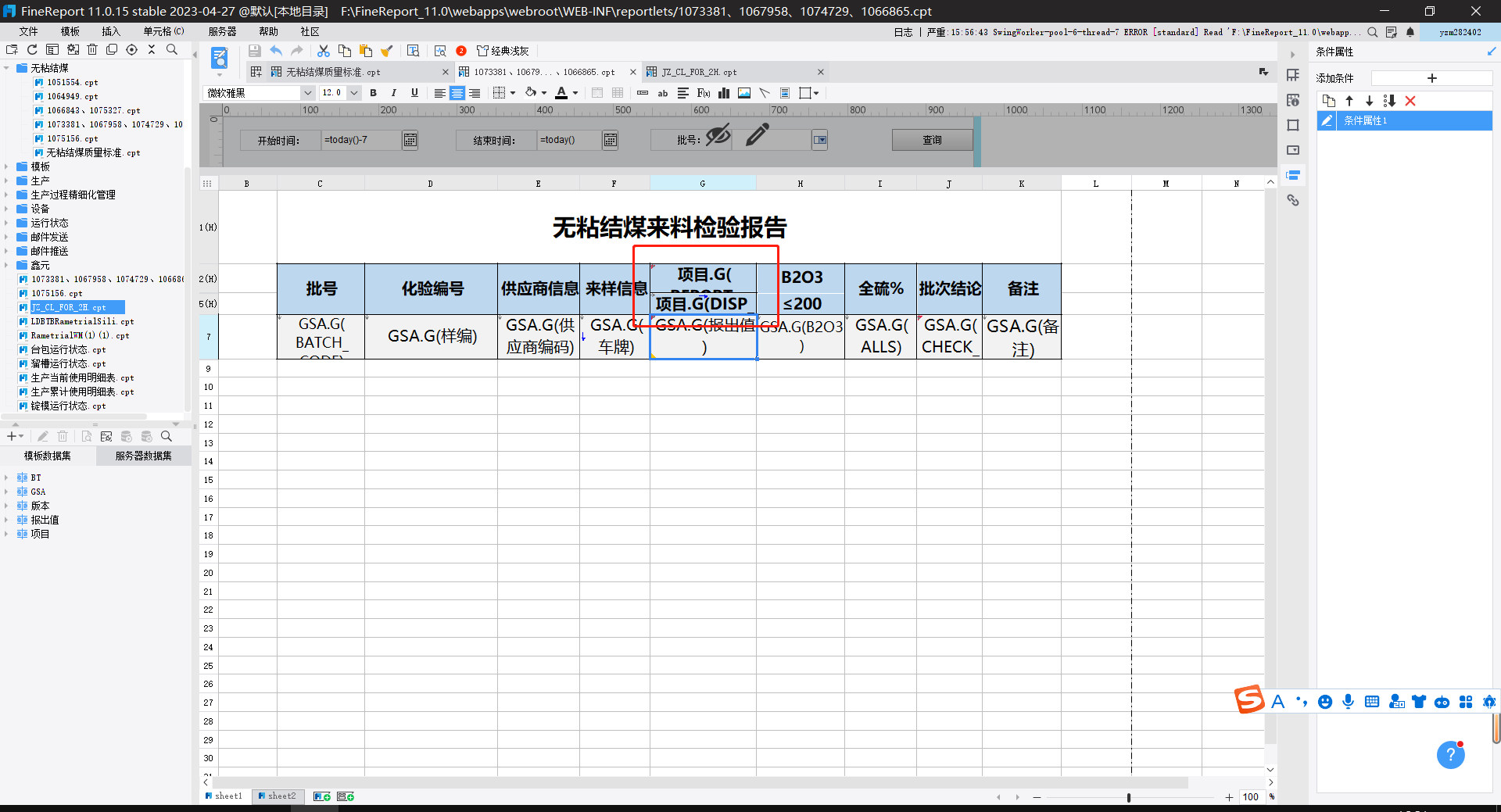The height and width of the screenshot is (812, 1501).
Task: Open cell border style dropdown arrow
Action: pos(513,93)
